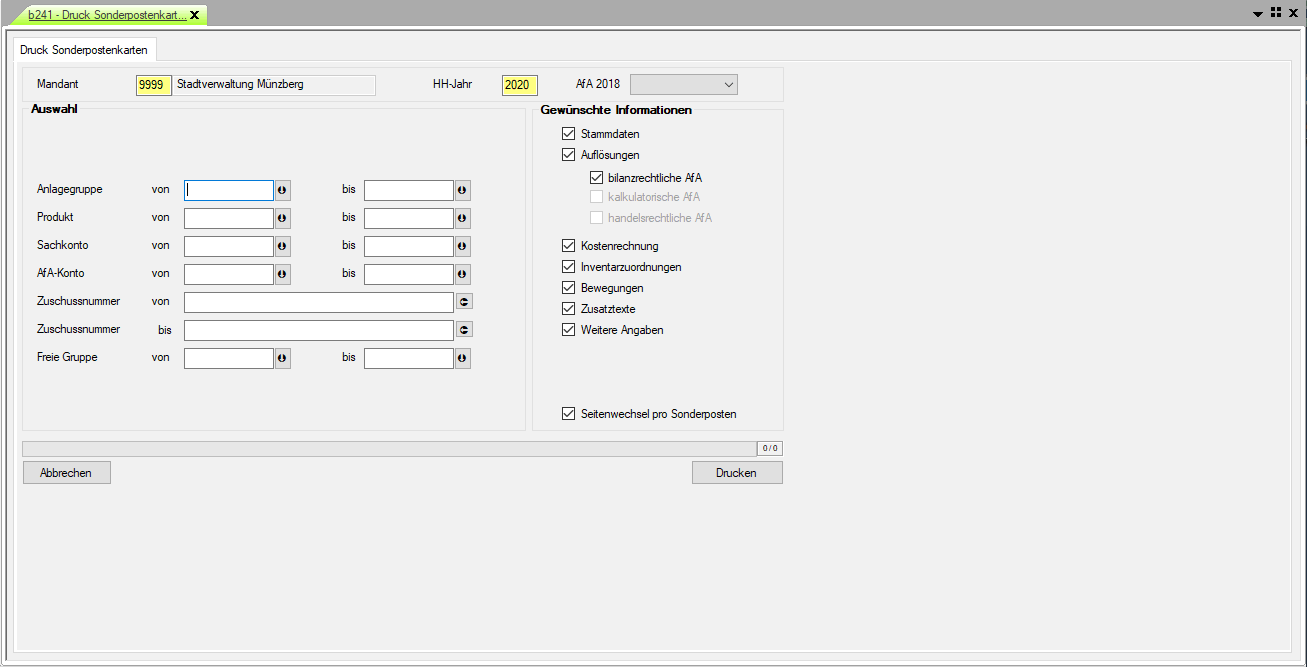1307x667 pixels.
Task: Open lookup icon for Freie Gruppe bis
Action: [462, 359]
